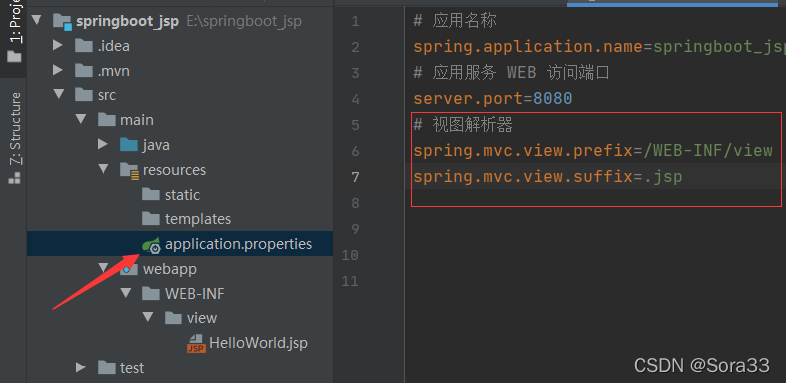Select the .mvn folder name
This screenshot has width=786, height=383.
pyautogui.click(x=114, y=70)
